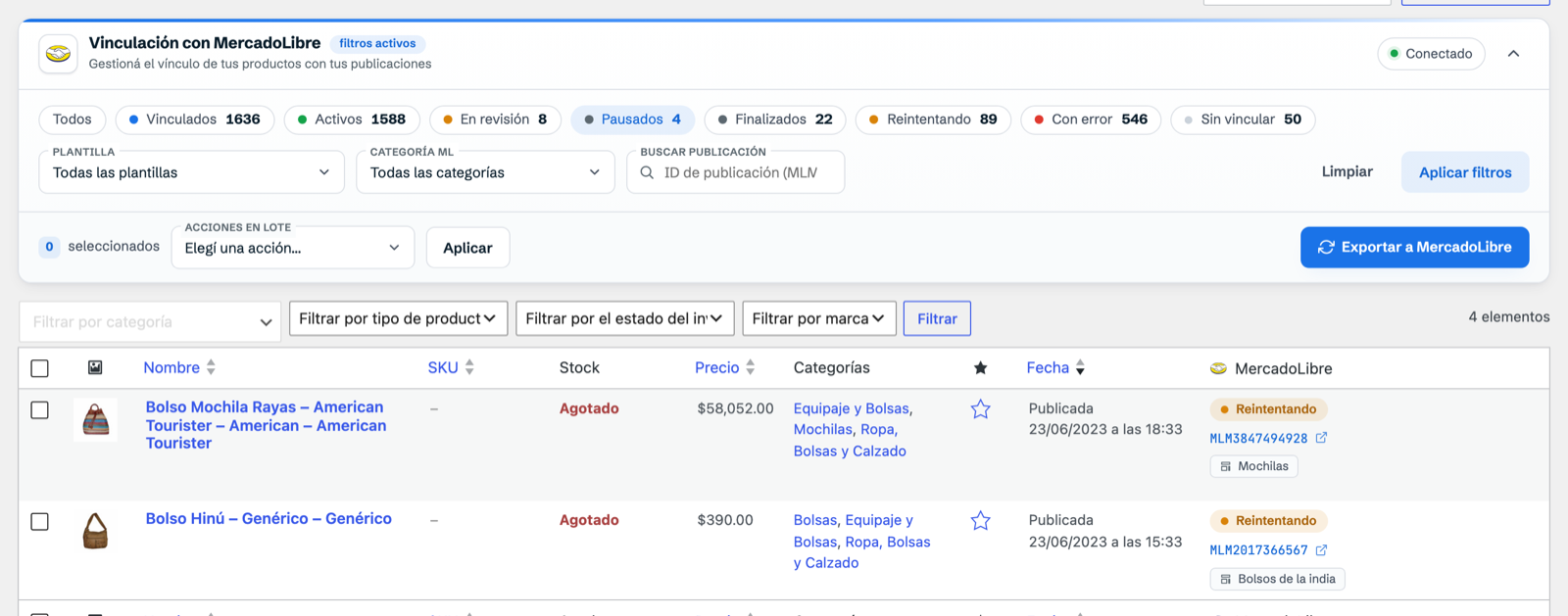Toggle featured star for Bolso Mochila Rayas

(980, 409)
